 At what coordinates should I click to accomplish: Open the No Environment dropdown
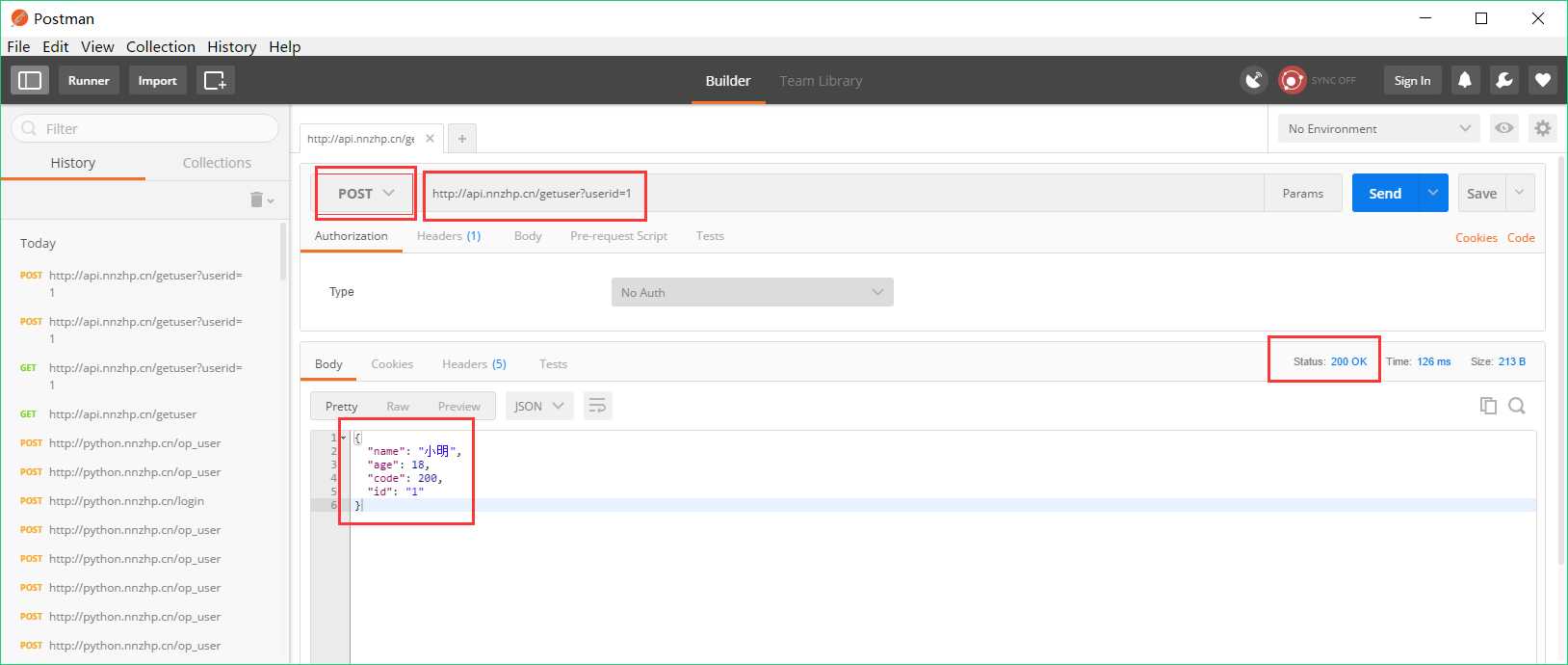click(1379, 128)
